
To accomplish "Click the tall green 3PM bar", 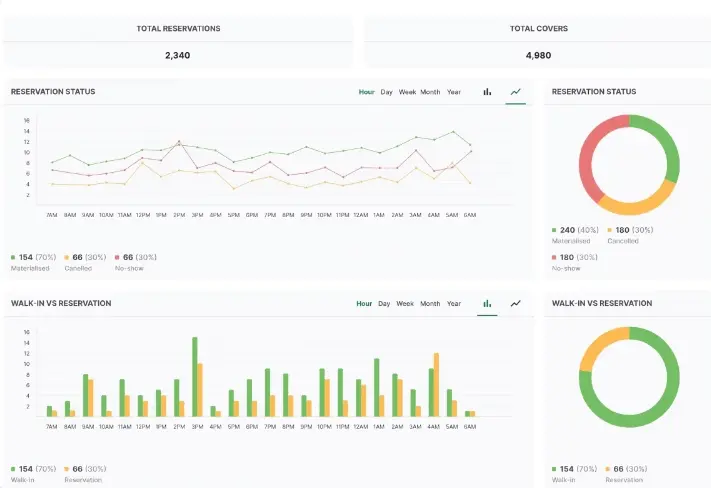I will 195,376.
